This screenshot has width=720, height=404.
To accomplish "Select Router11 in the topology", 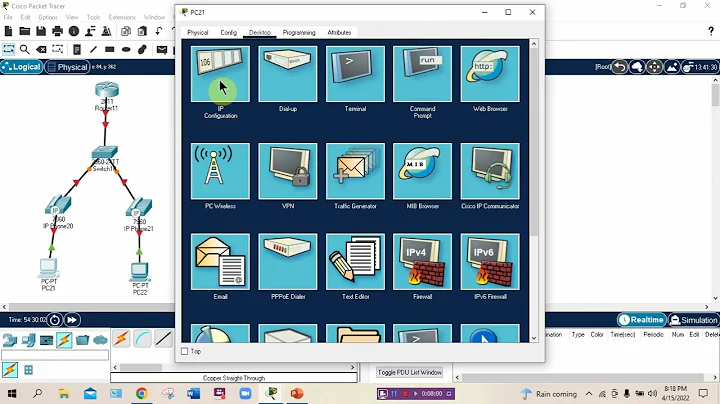I will pos(107,92).
